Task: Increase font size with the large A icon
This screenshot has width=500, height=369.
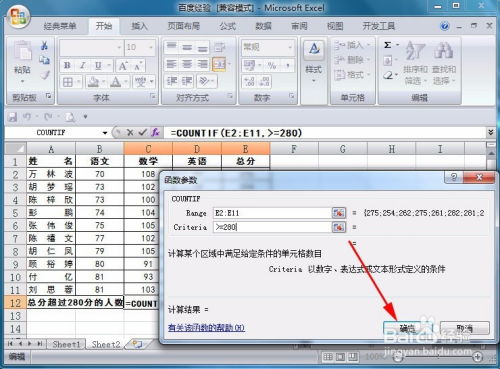Action: pyautogui.click(x=123, y=66)
